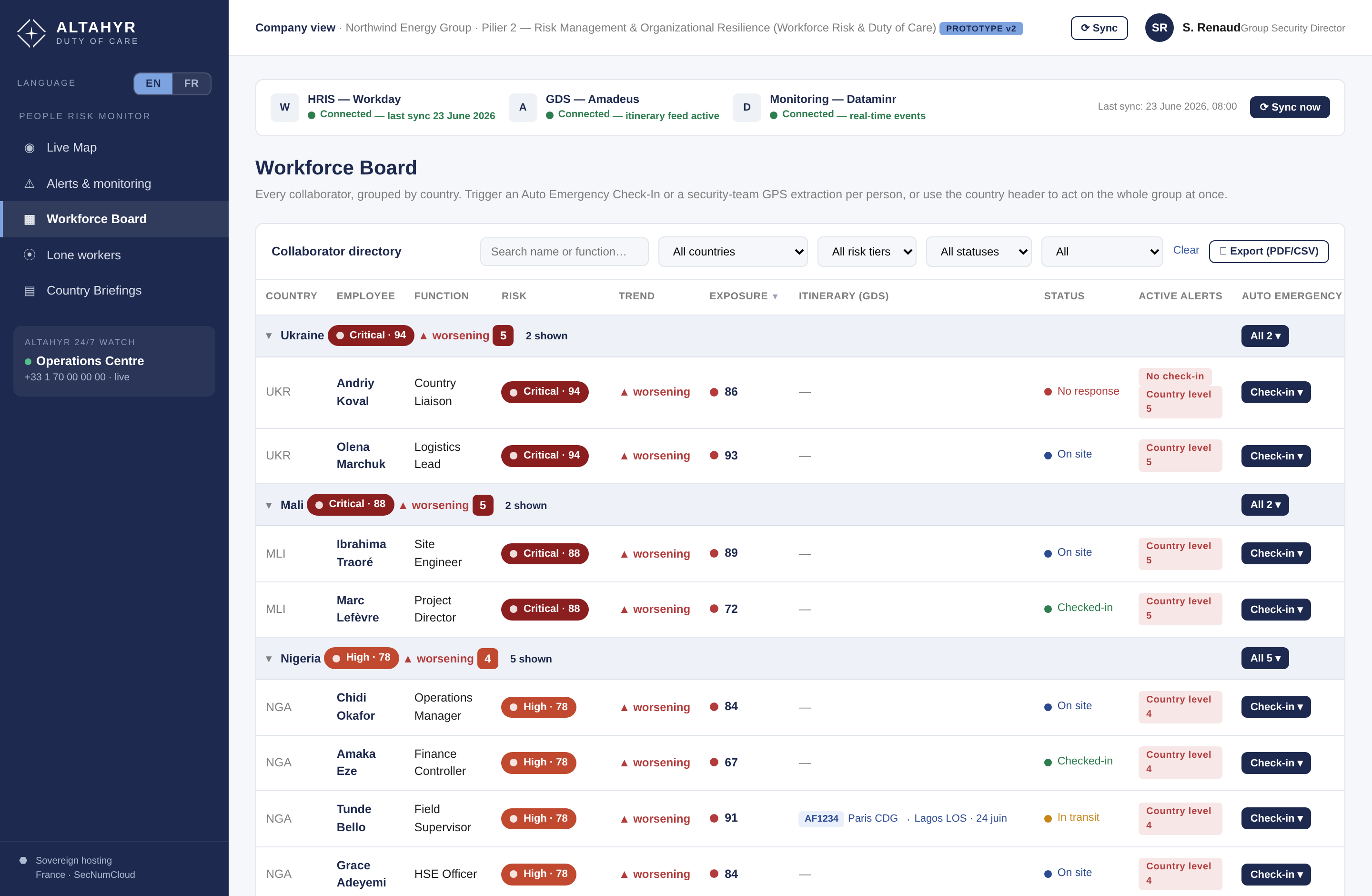Click the Dataminr D integration icon
The width and height of the screenshot is (1372, 896).
pyautogui.click(x=747, y=107)
